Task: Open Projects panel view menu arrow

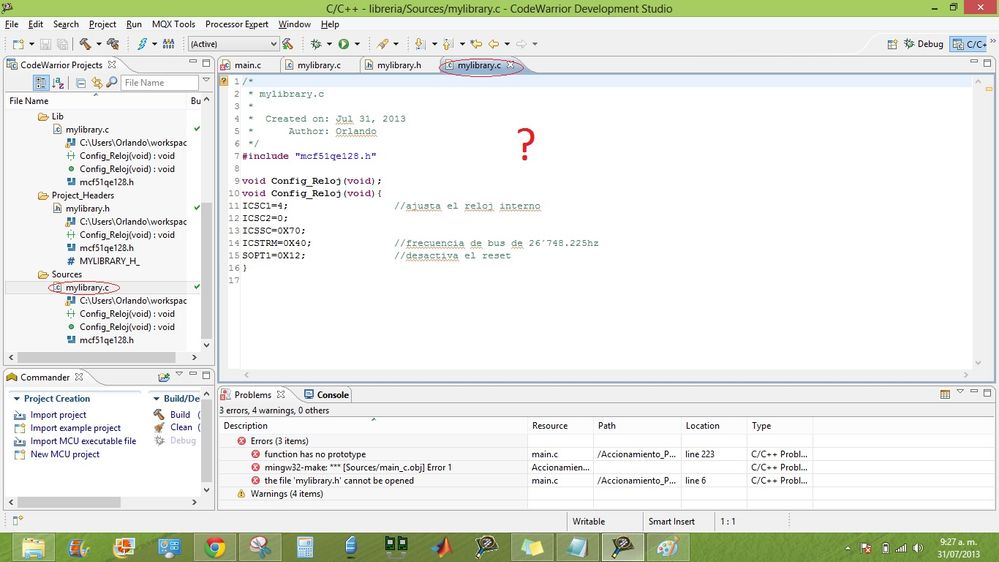Action: pyautogui.click(x=206, y=80)
